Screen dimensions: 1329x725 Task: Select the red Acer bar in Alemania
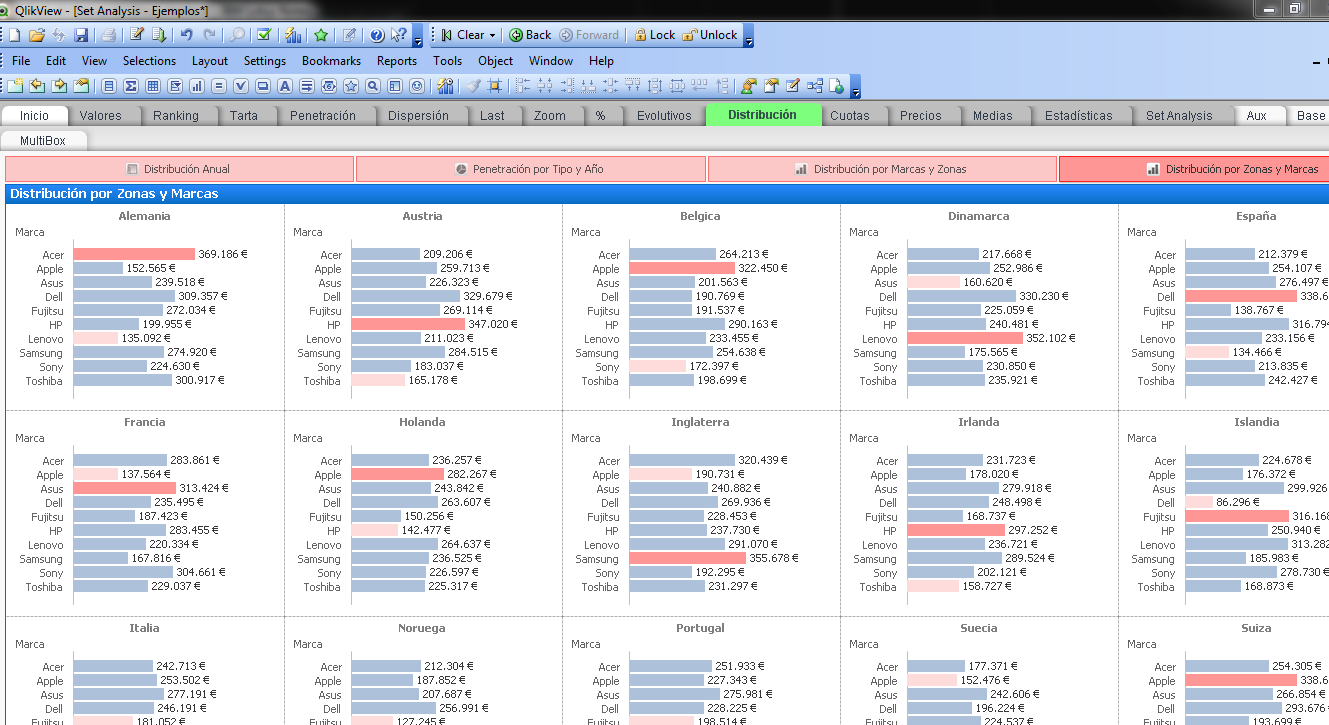pyautogui.click(x=134, y=254)
